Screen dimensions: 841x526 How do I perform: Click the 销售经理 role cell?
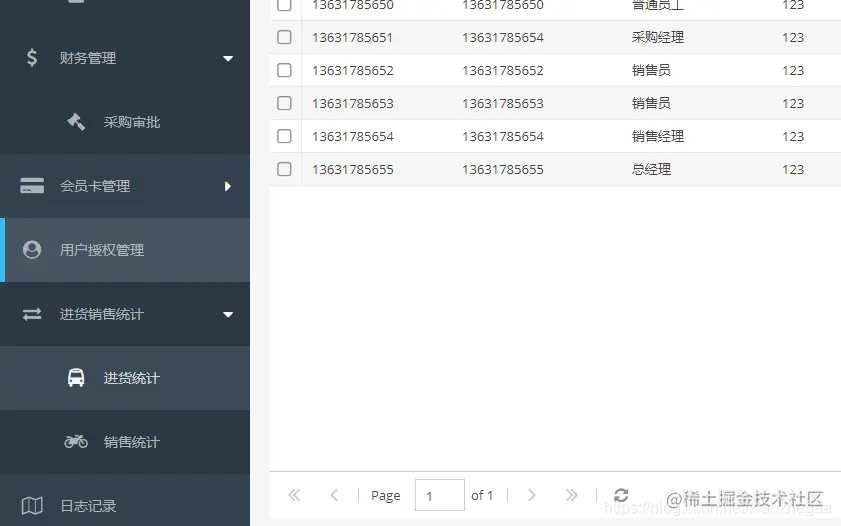(658, 136)
